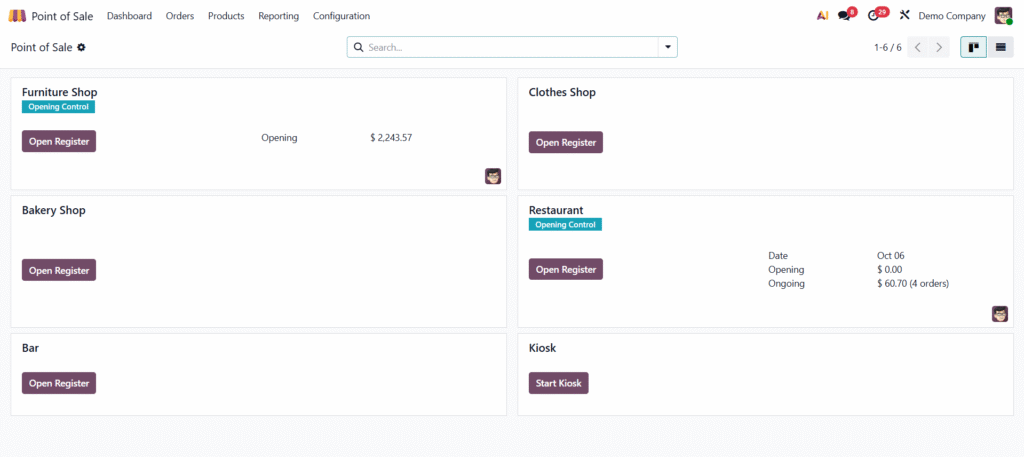The width and height of the screenshot is (1024, 457).
Task: Open the Demo Company switcher
Action: [951, 16]
